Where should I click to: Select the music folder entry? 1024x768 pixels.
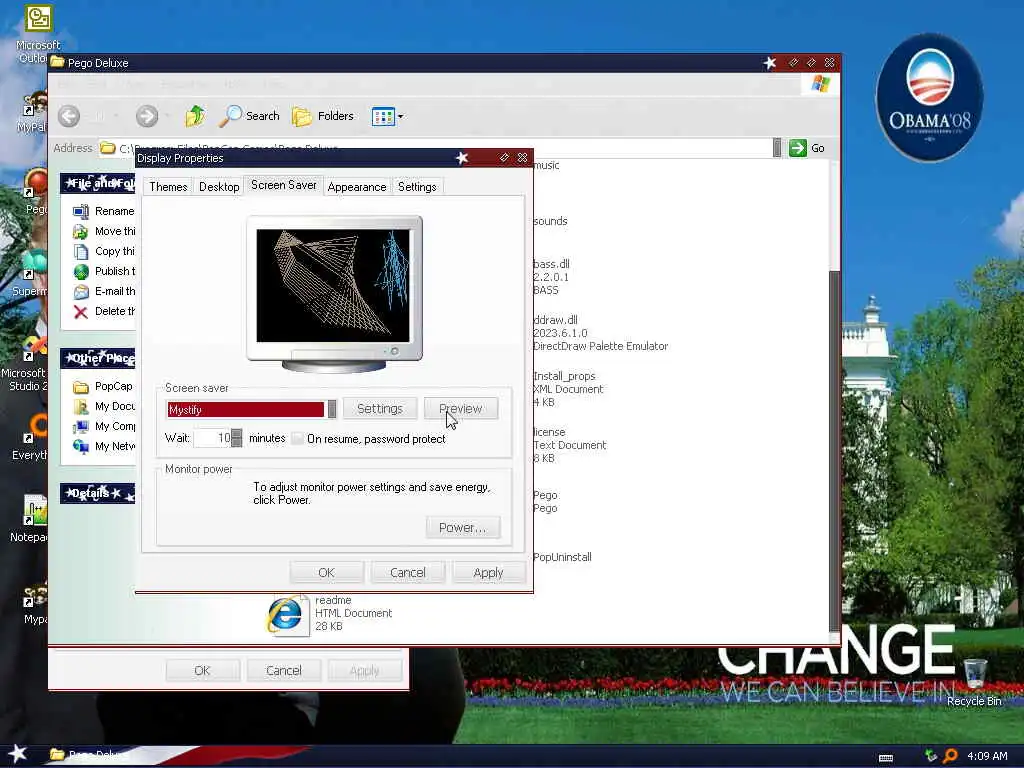[x=546, y=166]
